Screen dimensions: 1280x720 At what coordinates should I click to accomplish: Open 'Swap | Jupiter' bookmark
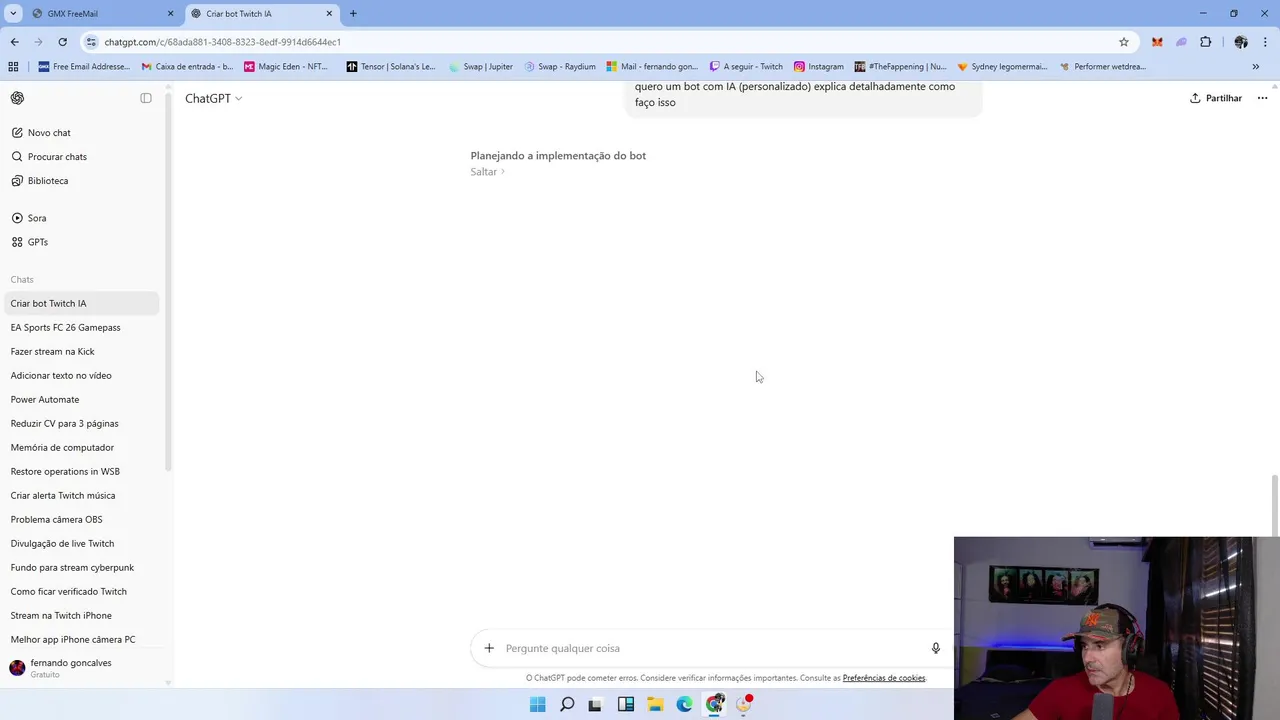pyautogui.click(x=481, y=67)
